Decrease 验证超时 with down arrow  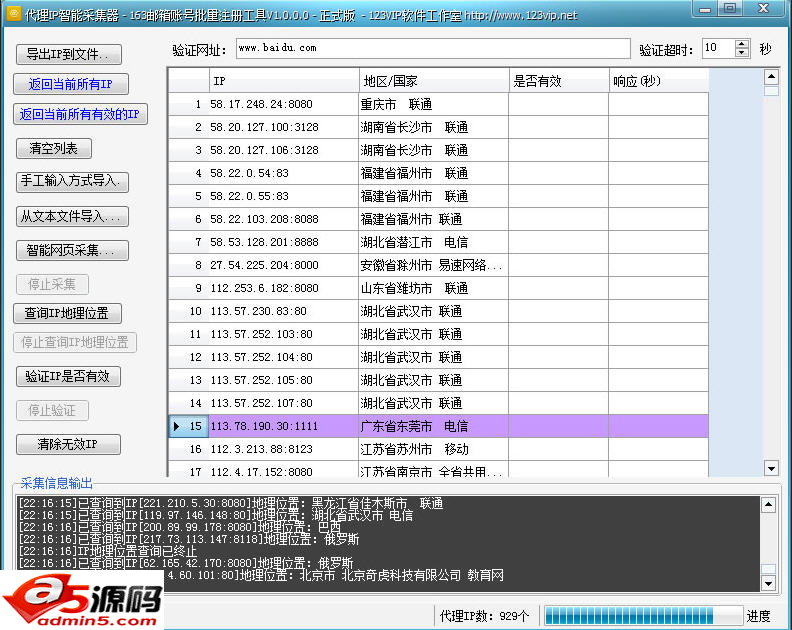click(741, 53)
